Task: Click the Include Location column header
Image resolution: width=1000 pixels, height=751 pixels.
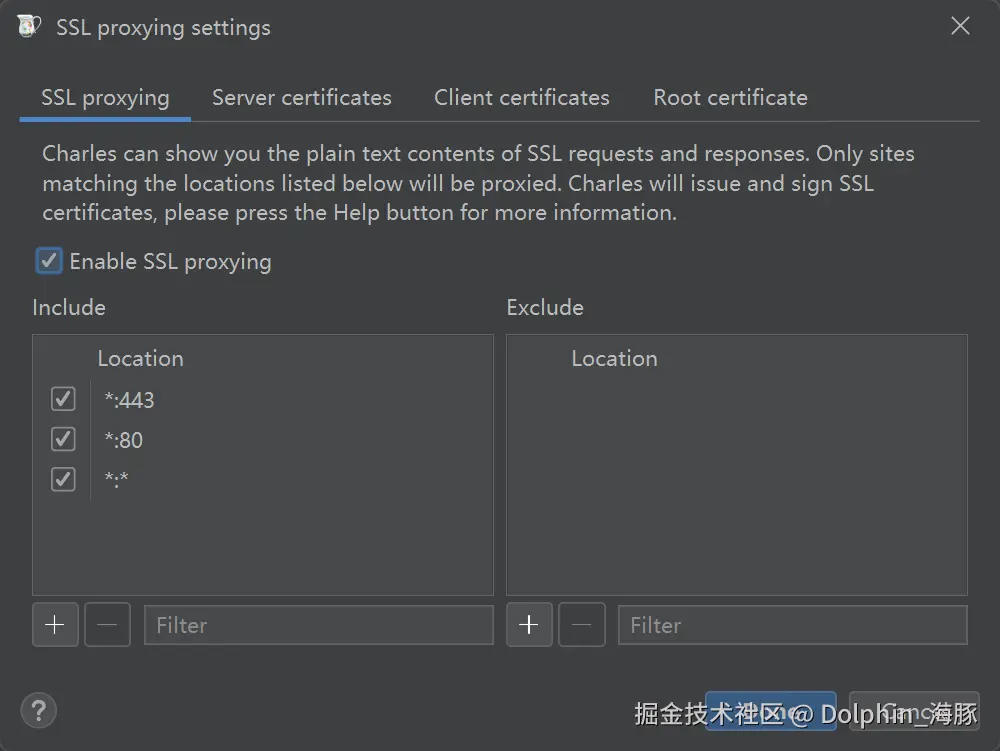Action: (x=140, y=359)
